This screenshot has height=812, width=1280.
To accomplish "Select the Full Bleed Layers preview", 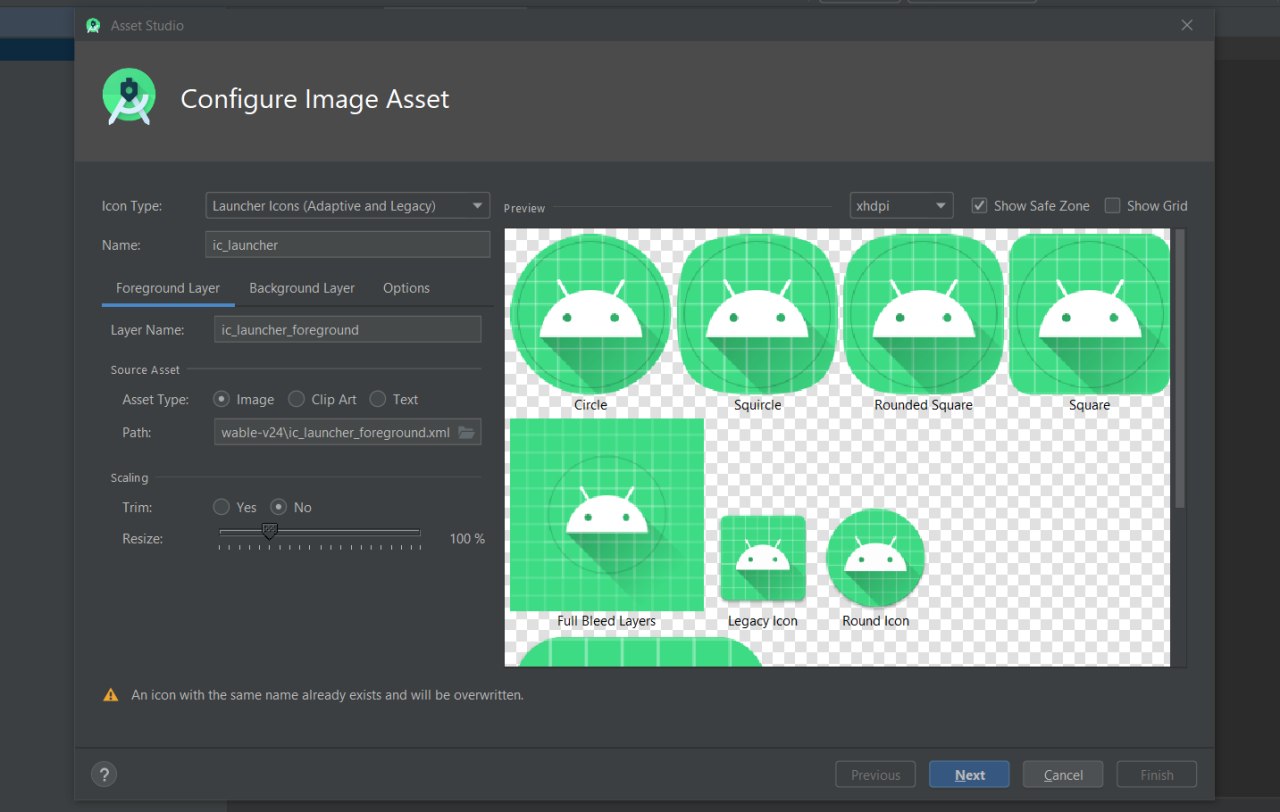I will coord(607,514).
